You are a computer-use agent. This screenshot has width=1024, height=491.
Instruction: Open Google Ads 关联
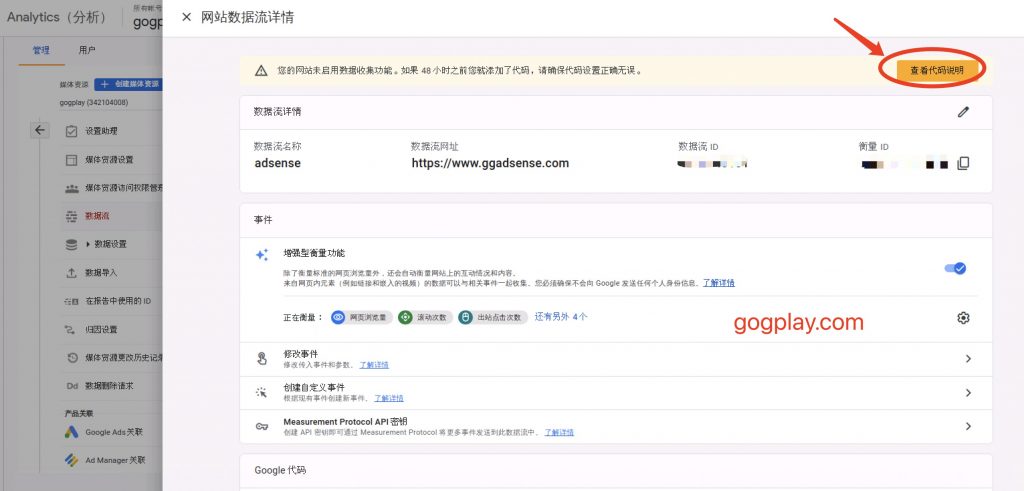click(x=114, y=432)
